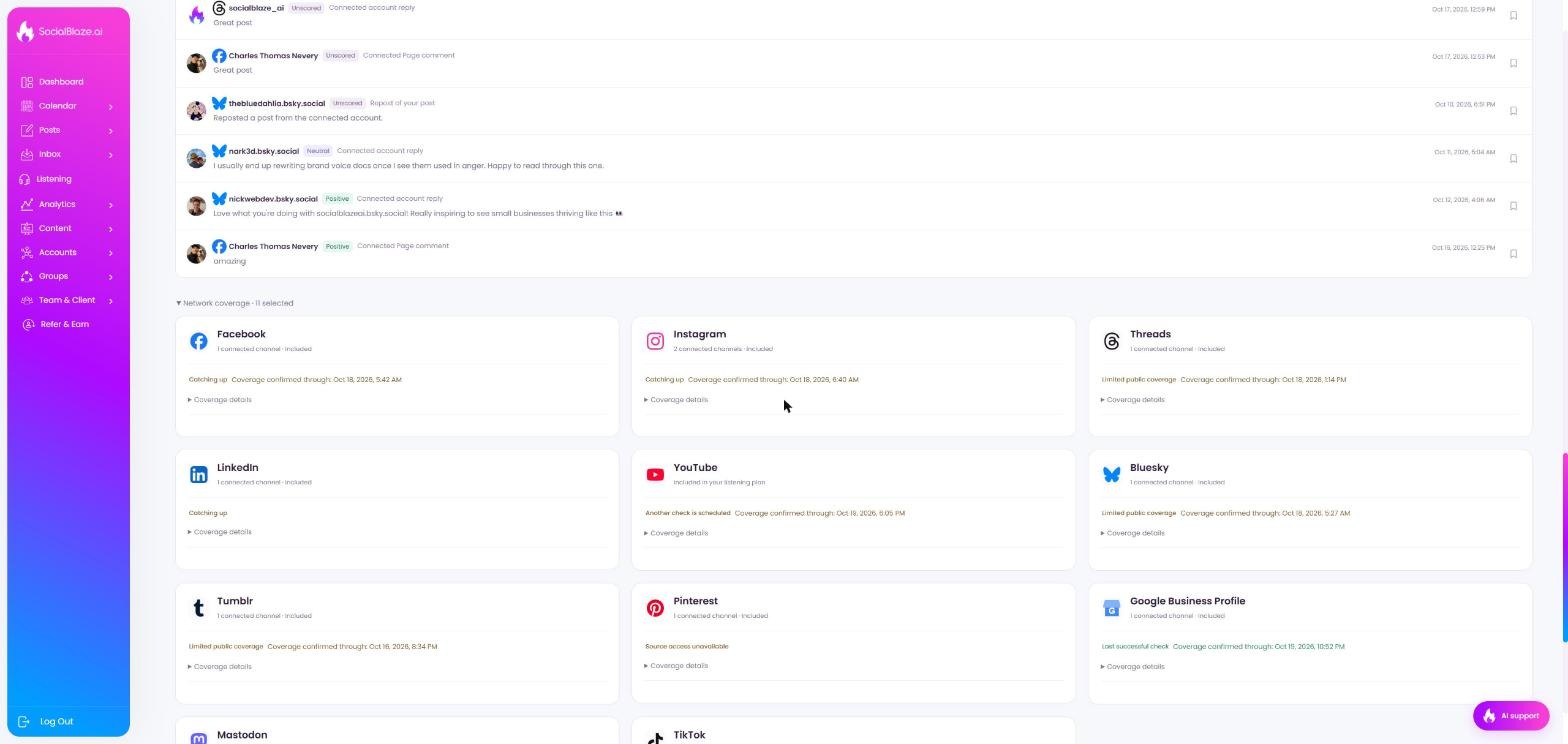The image size is (1568, 744).
Task: Bookmark the nickwebdev.bsky.social reply
Action: (x=1513, y=206)
